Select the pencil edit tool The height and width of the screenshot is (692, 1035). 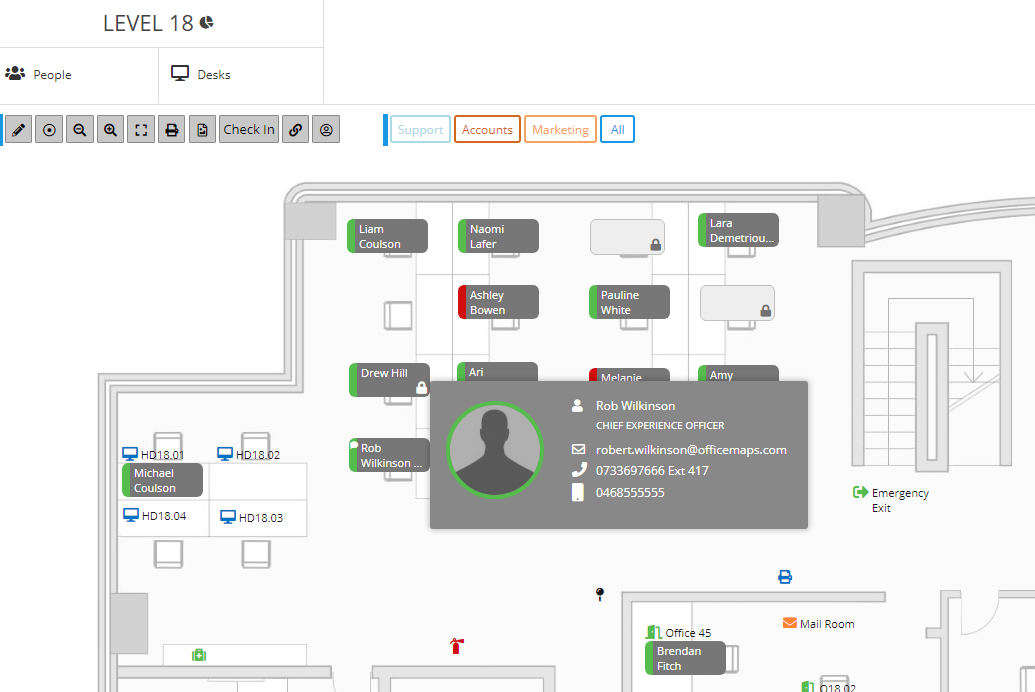click(17, 129)
